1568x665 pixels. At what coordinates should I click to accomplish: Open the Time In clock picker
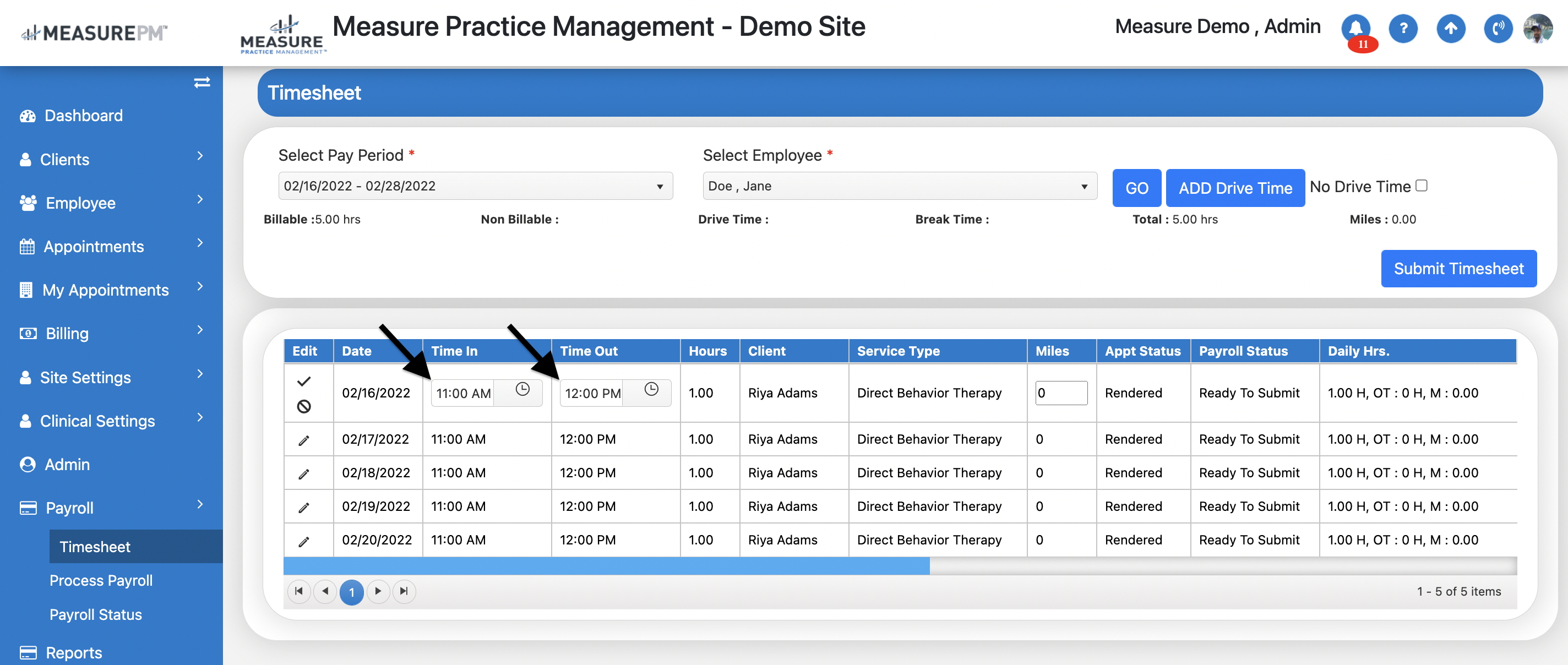coord(522,389)
